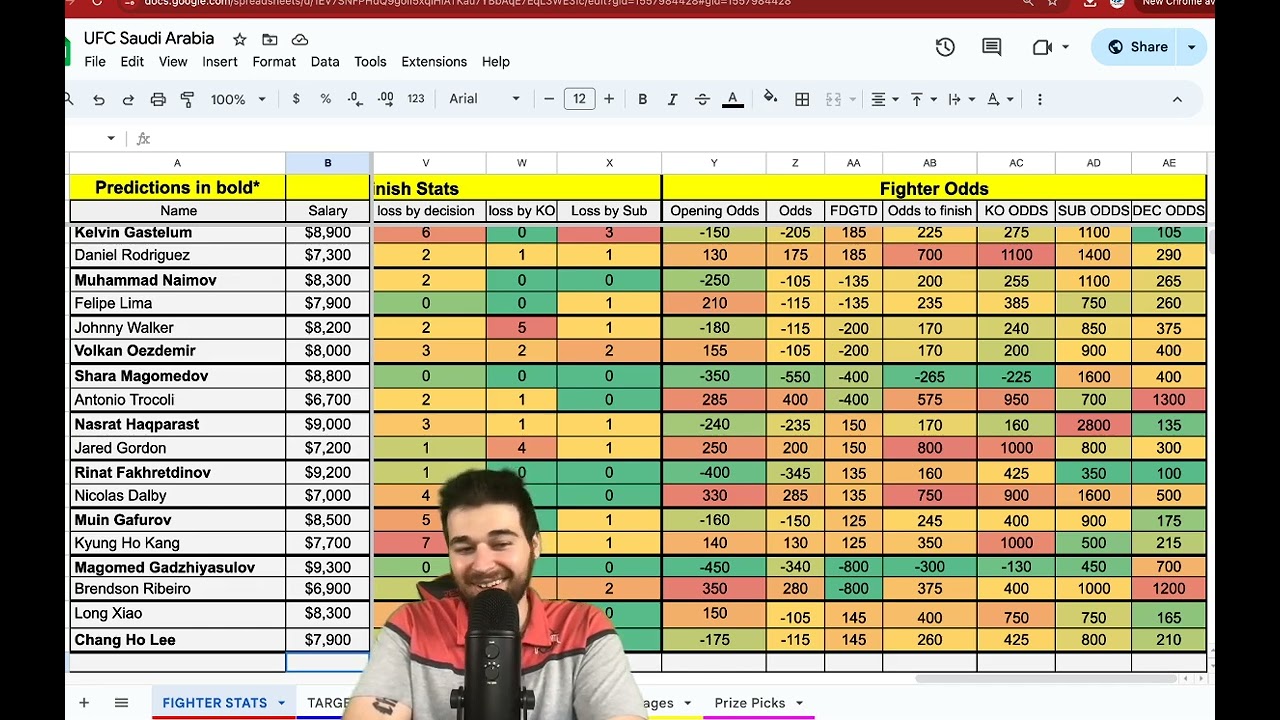Check the cloud save status icon
The width and height of the screenshot is (1280, 720).
[x=300, y=39]
